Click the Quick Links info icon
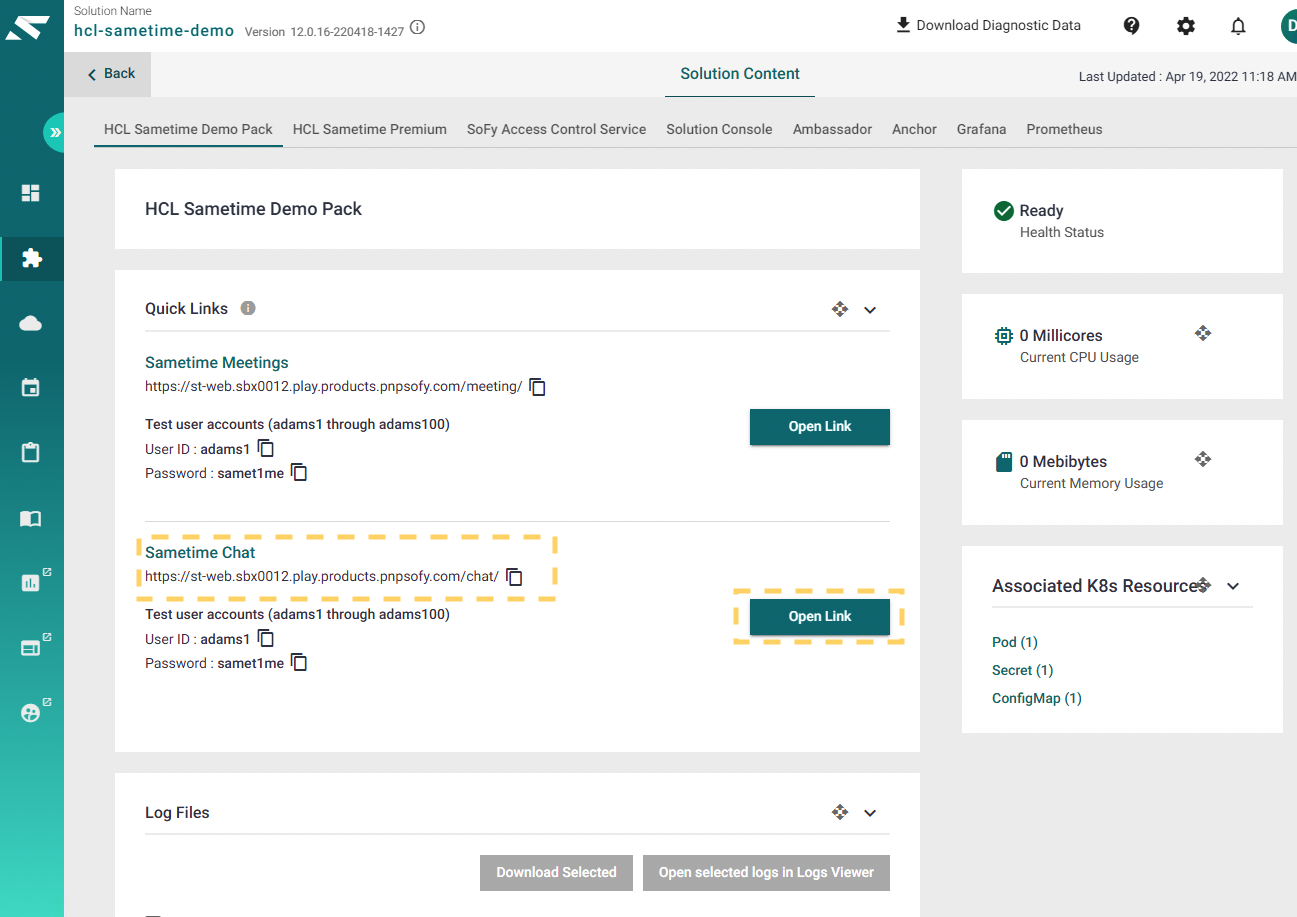 [248, 308]
